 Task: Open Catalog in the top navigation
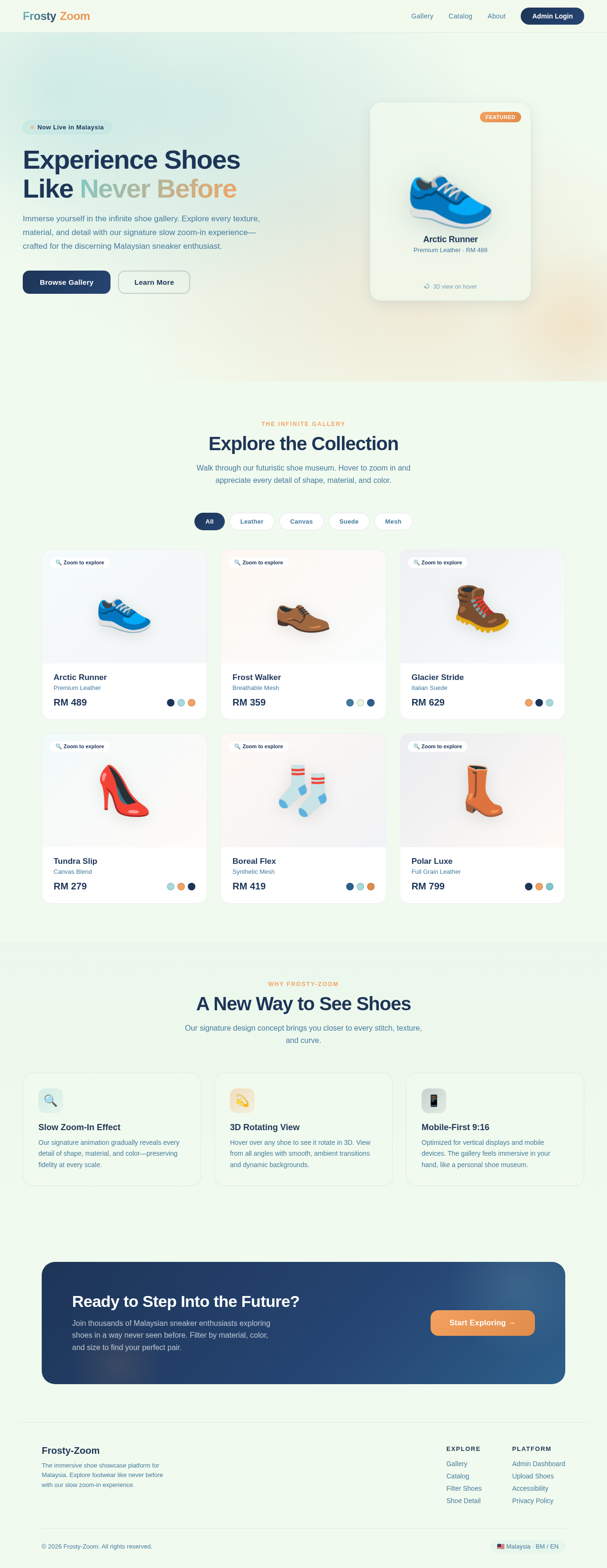pyautogui.click(x=460, y=17)
